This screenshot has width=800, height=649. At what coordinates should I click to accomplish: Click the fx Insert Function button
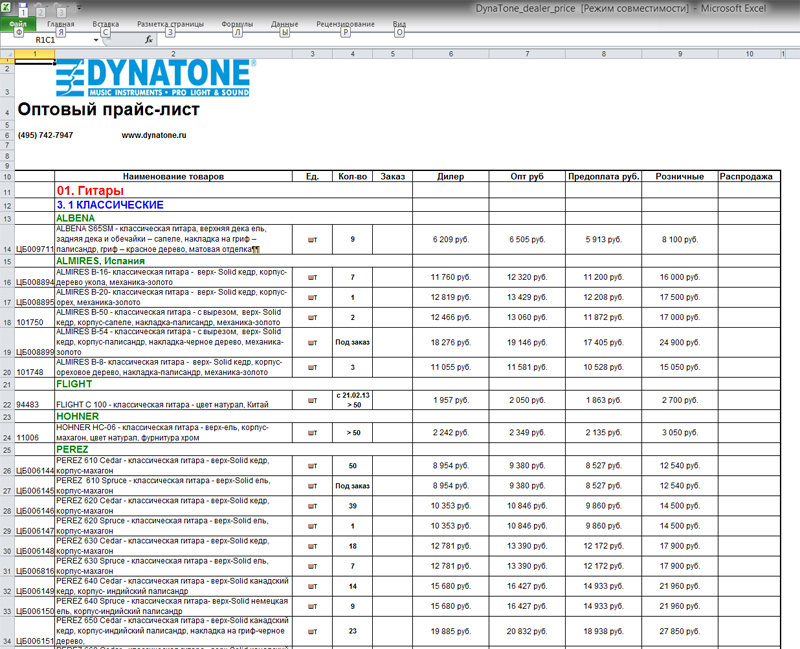148,39
